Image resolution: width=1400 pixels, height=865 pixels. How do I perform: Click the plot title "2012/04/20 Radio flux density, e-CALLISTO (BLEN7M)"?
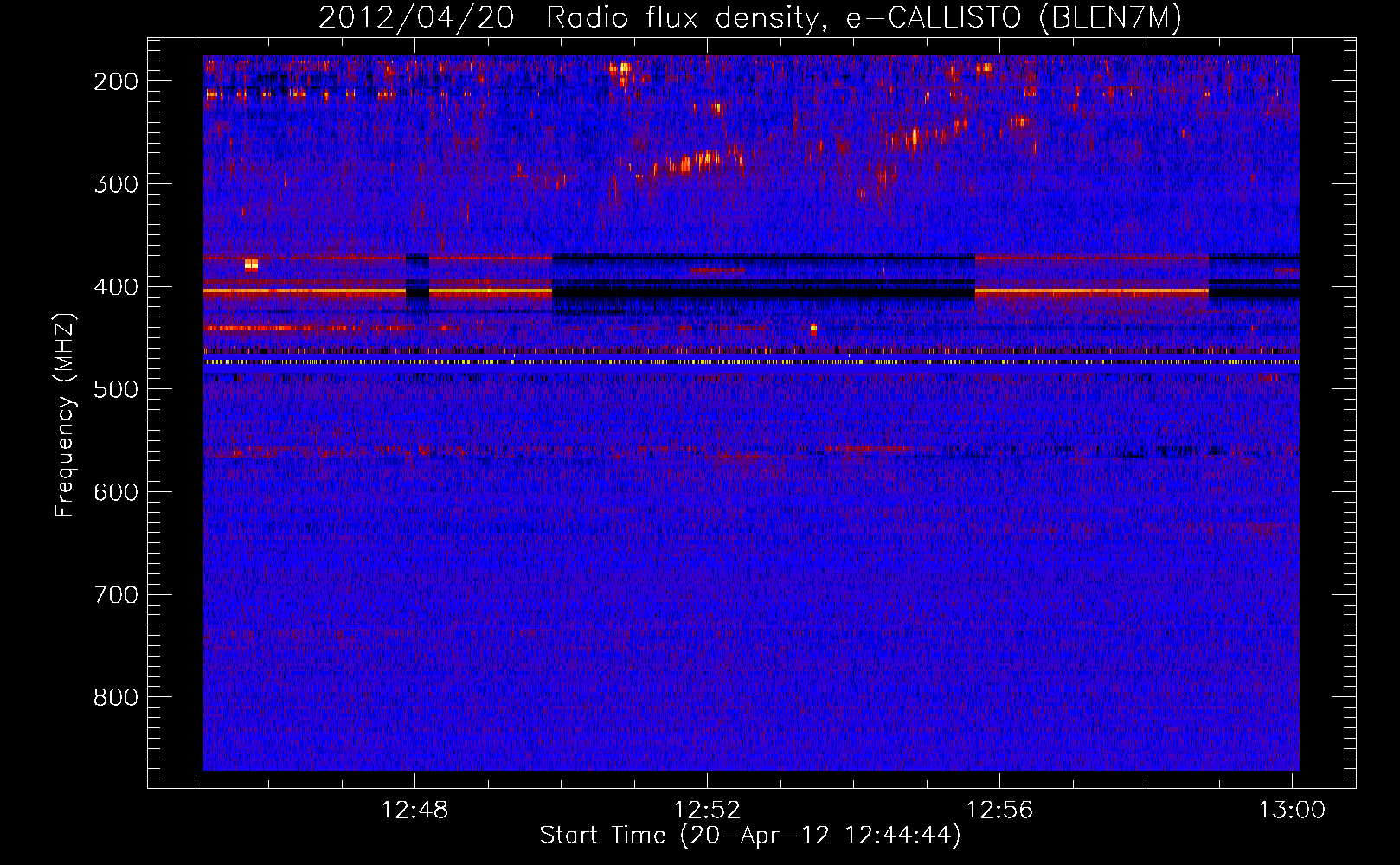tap(749, 18)
